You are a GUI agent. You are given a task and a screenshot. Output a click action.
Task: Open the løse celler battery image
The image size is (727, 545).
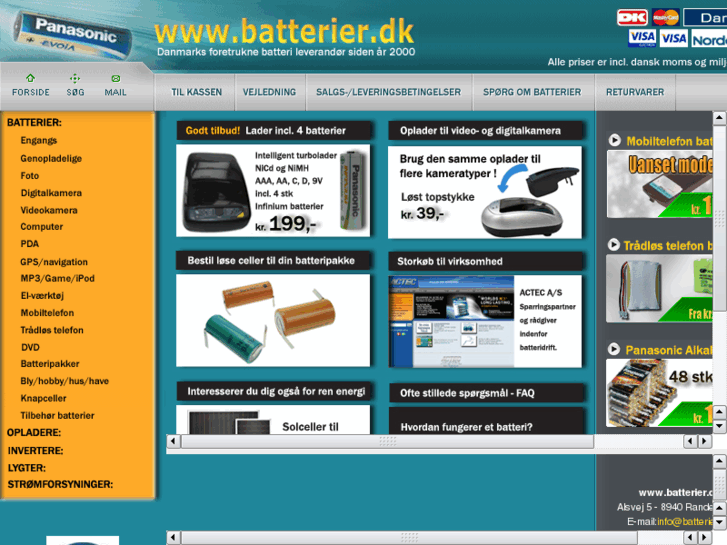pyautogui.click(x=273, y=320)
